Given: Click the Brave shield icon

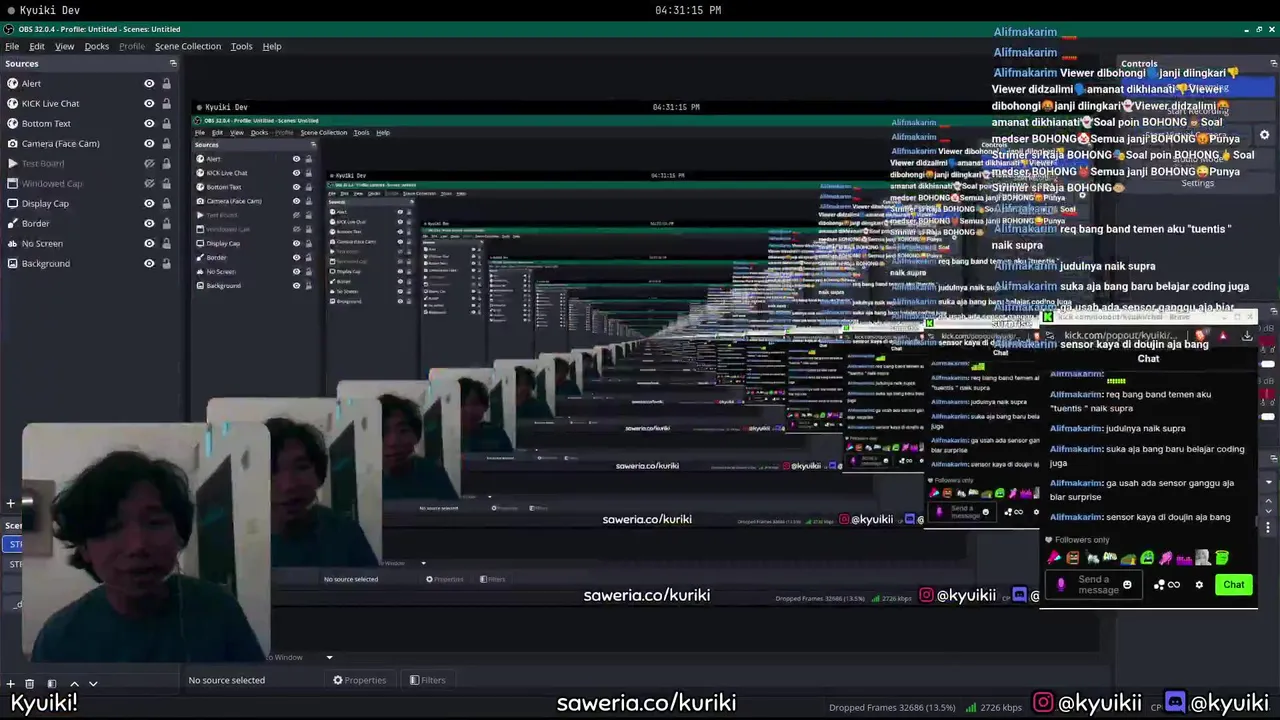Looking at the screenshot, I should 1201,336.
